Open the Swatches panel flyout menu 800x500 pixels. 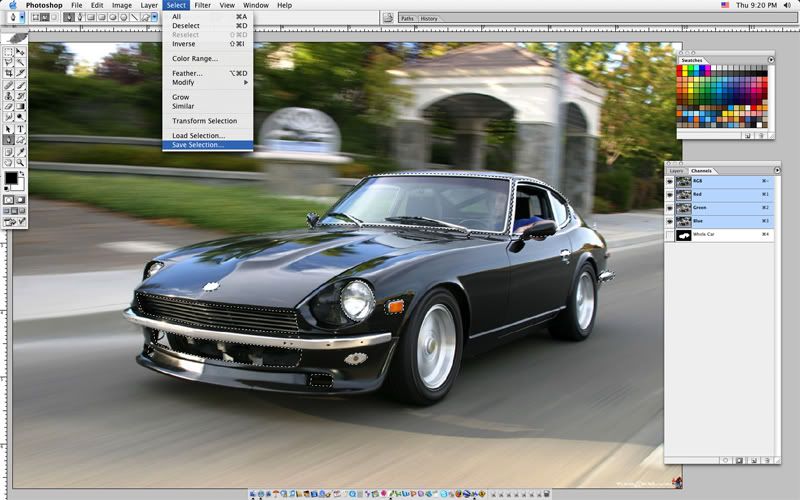pyautogui.click(x=771, y=59)
